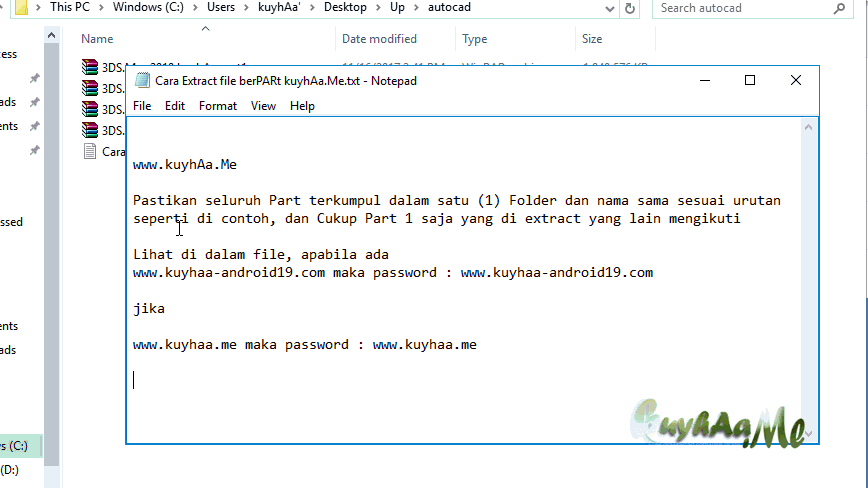The height and width of the screenshot is (488, 868).
Task: Expand the chevron after 'Up' in the path
Action: tap(416, 8)
